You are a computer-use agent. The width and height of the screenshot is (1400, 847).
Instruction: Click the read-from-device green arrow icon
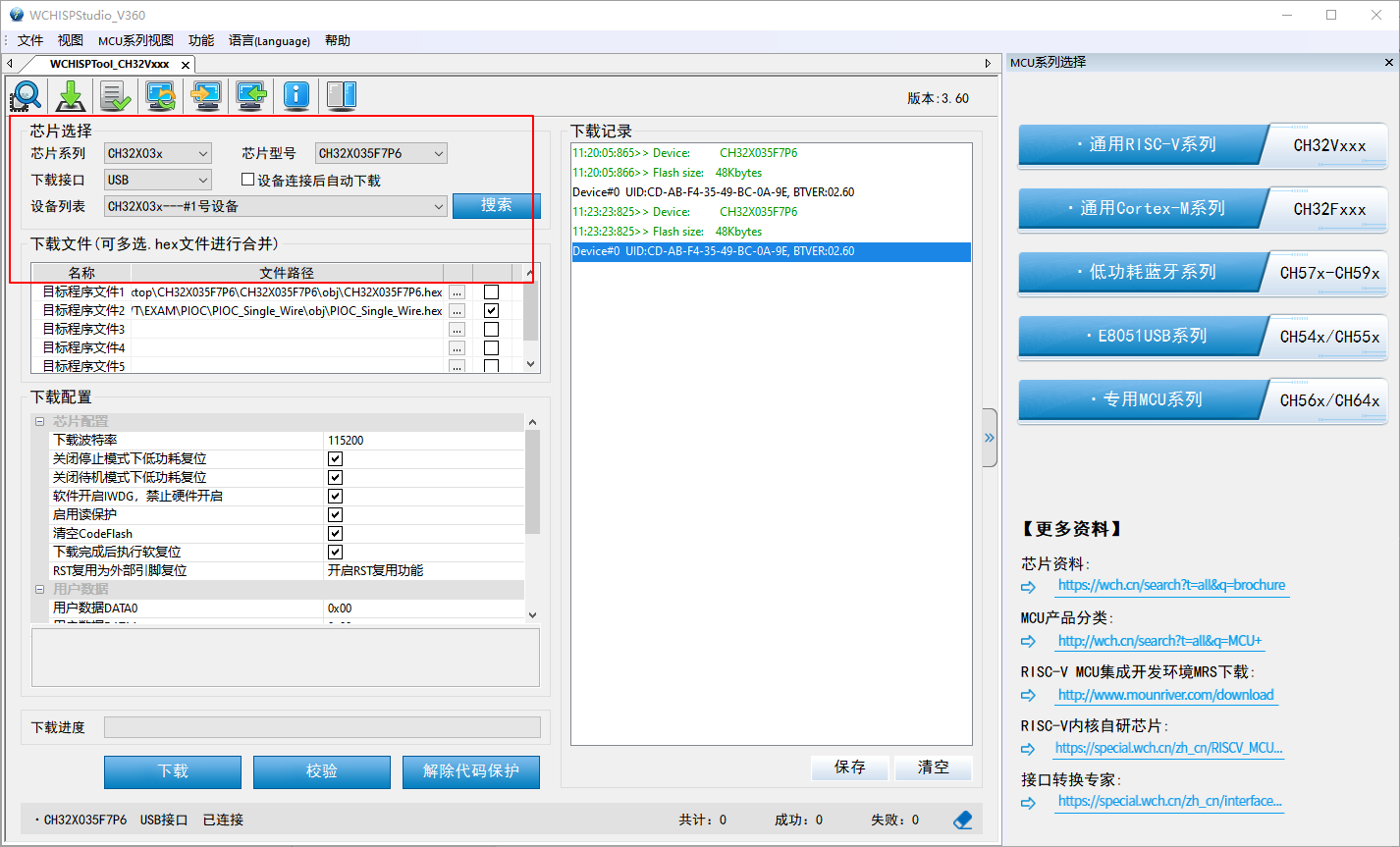point(250,96)
